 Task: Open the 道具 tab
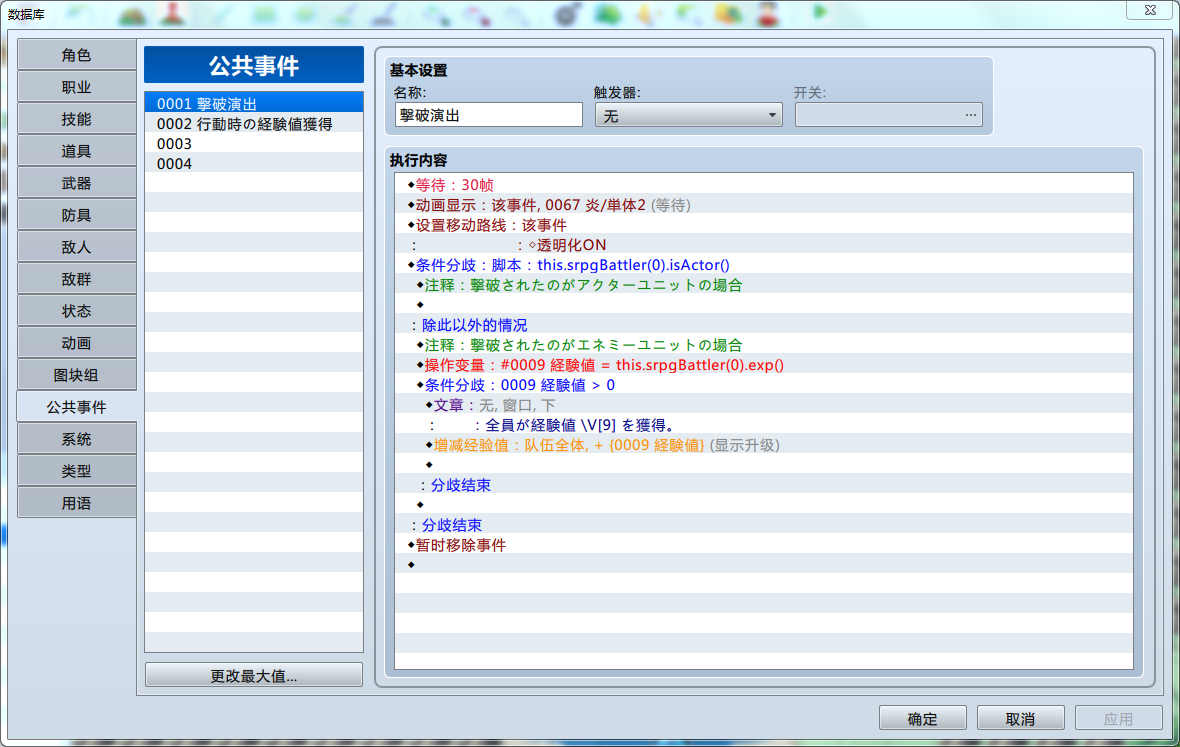click(x=76, y=151)
